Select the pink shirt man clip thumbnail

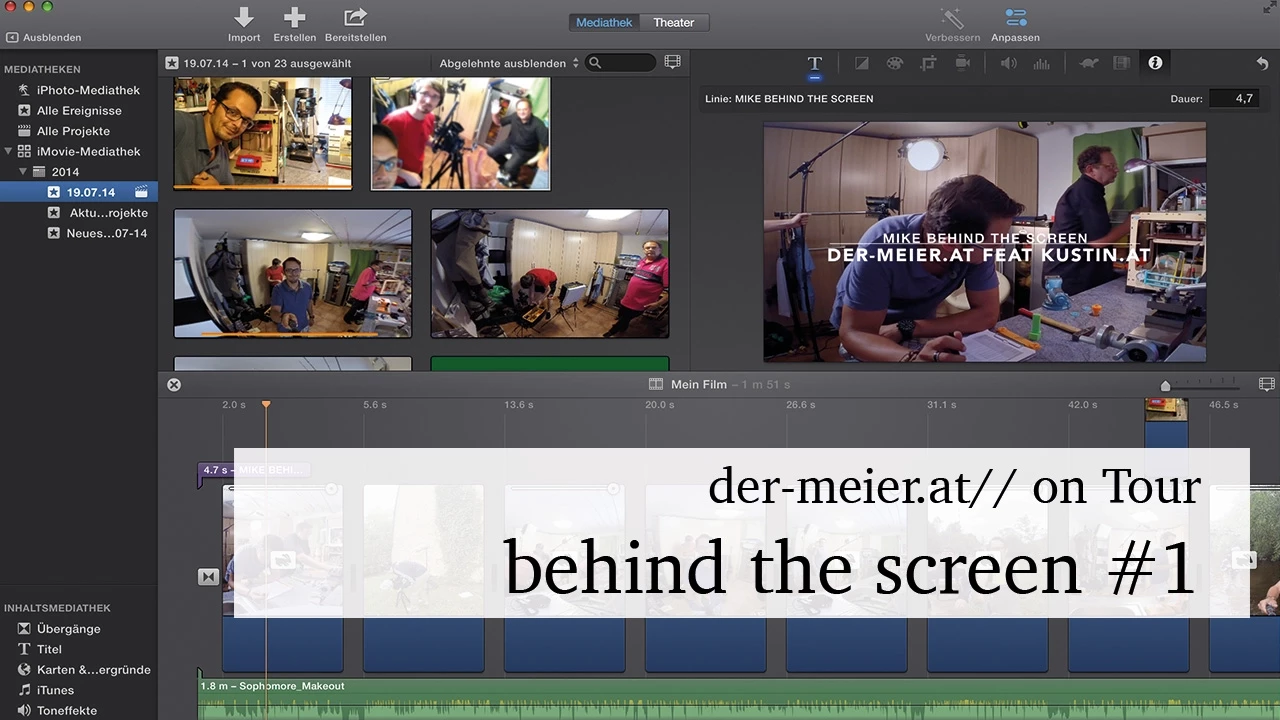click(550, 273)
